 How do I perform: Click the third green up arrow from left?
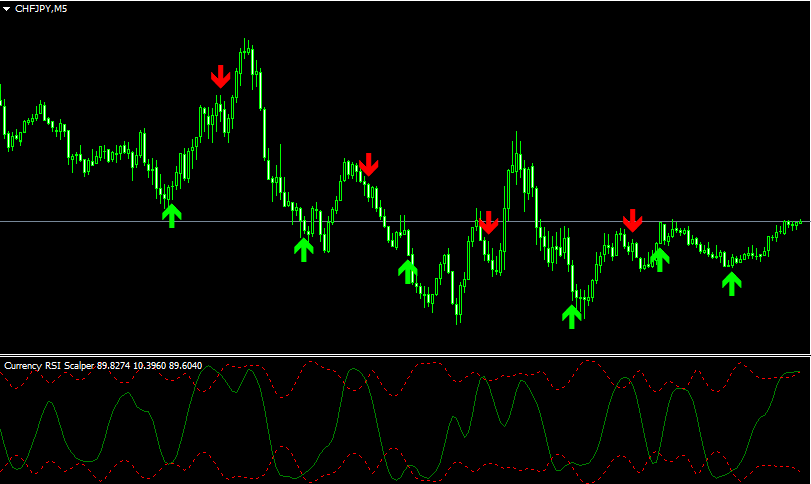407,270
